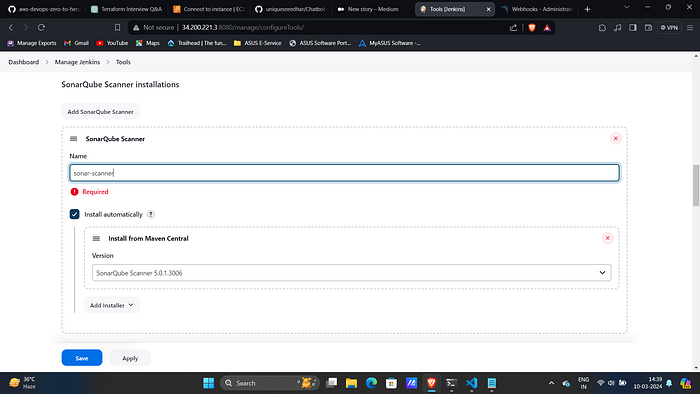700x394 pixels.
Task: Launch Microsoft Edge from taskbar
Action: (x=371, y=383)
